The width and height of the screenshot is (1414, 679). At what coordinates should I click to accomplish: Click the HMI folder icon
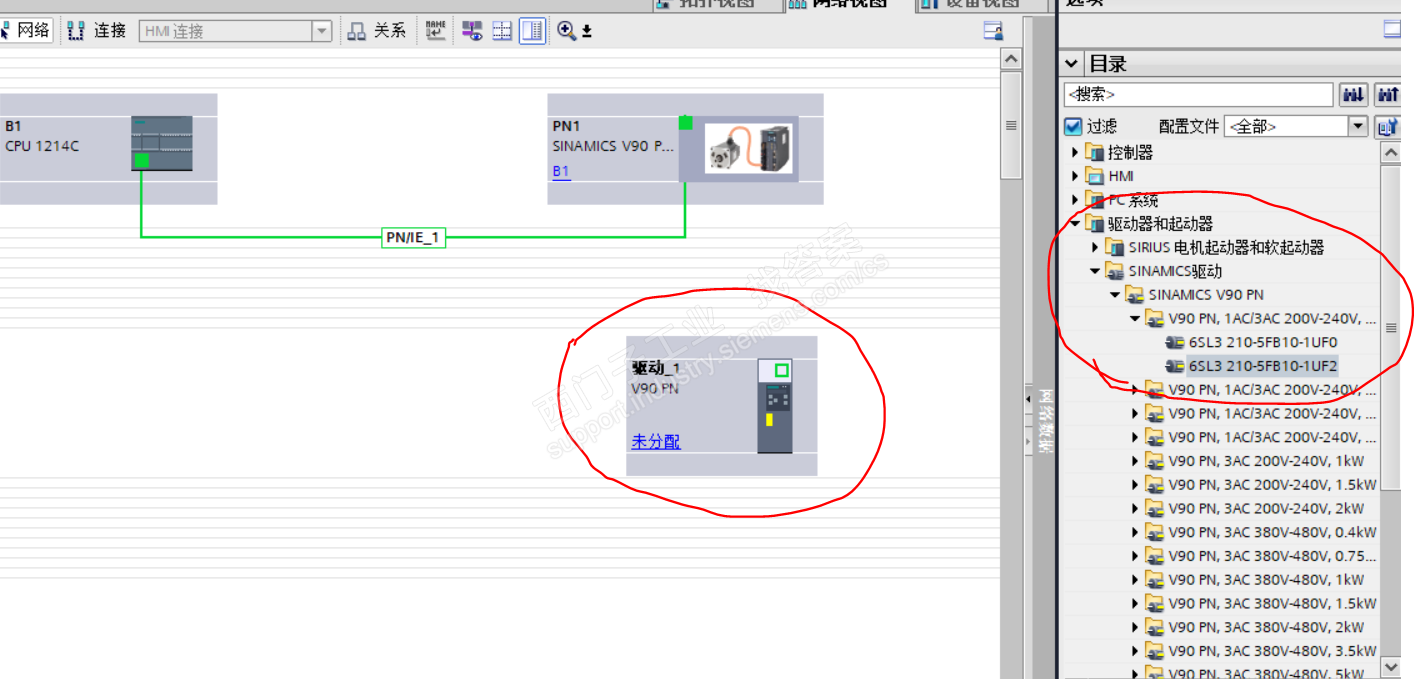click(1094, 176)
